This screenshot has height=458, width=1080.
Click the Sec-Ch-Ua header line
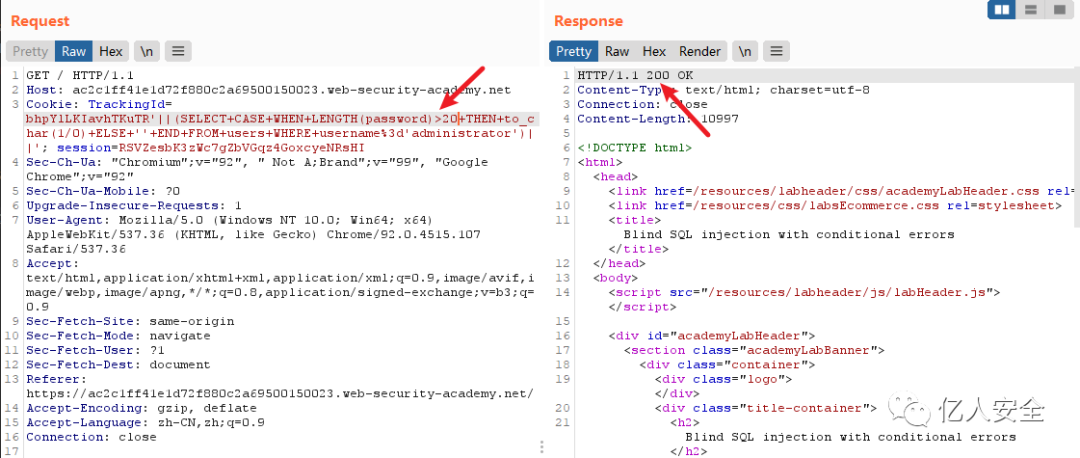pos(257,169)
